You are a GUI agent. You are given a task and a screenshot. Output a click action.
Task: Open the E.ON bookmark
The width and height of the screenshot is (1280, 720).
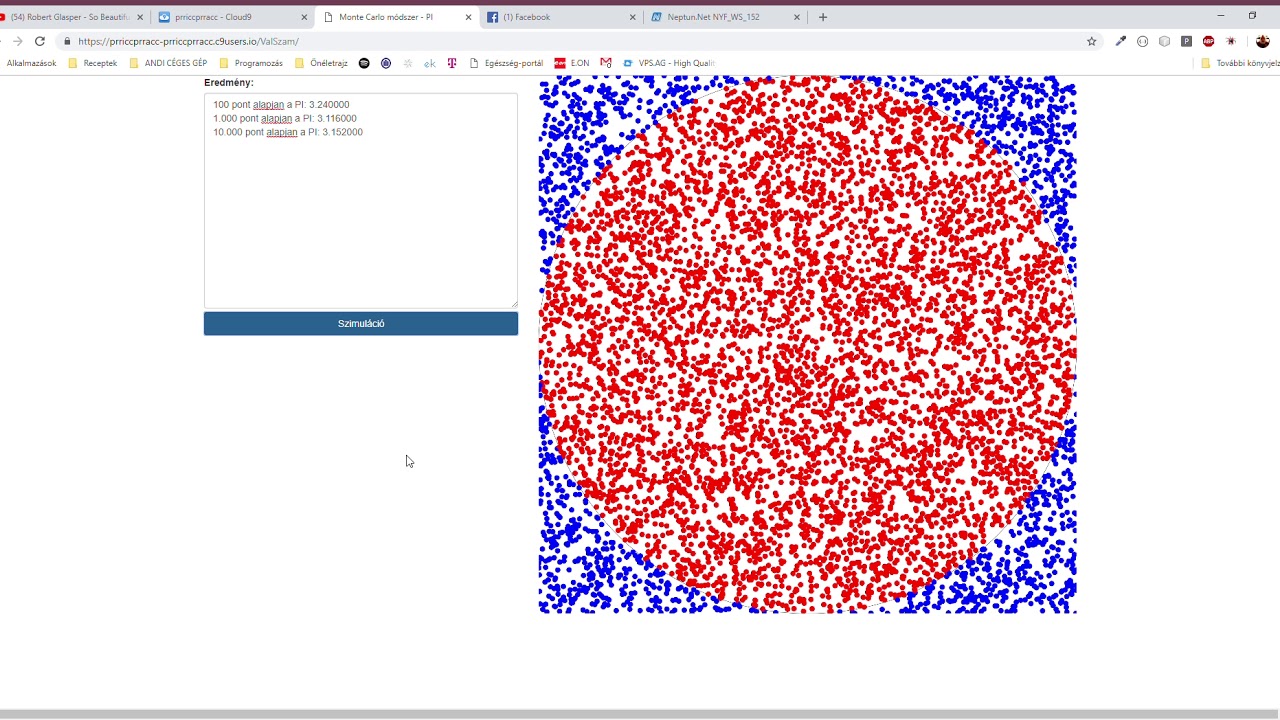[x=572, y=63]
